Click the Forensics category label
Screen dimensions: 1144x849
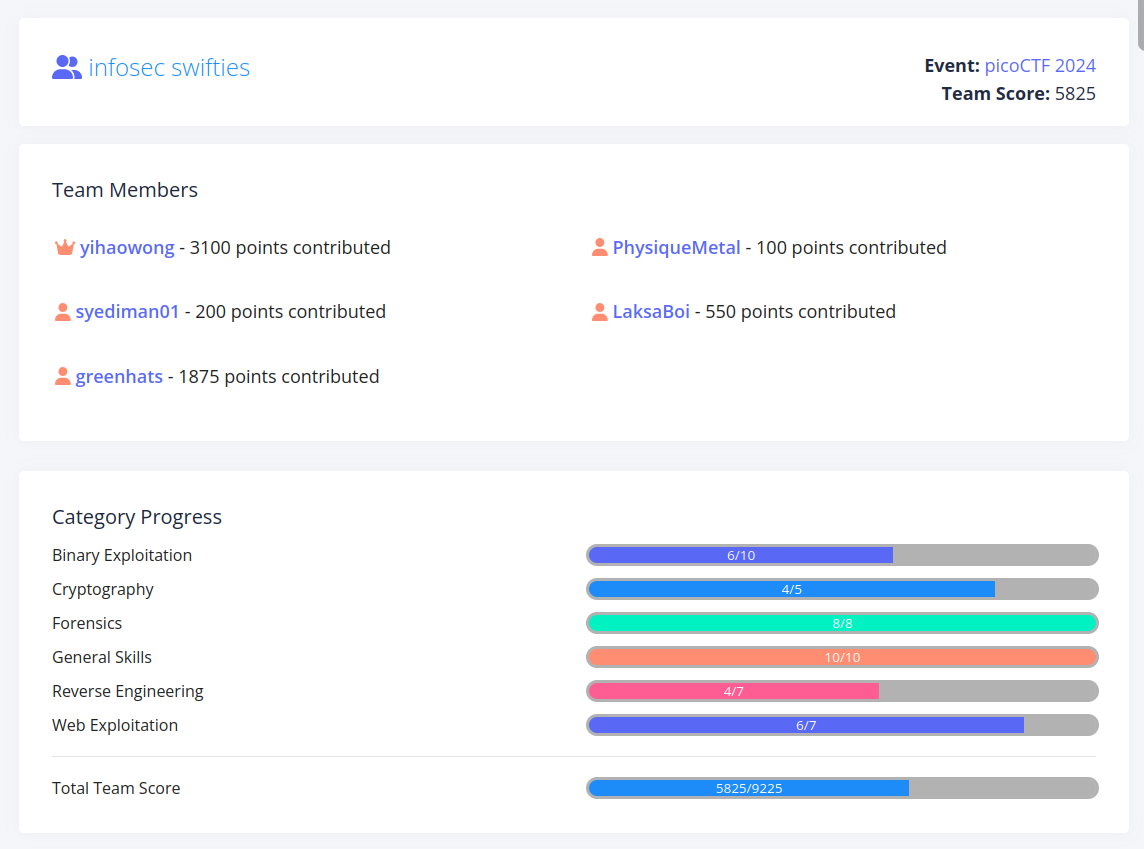87,623
